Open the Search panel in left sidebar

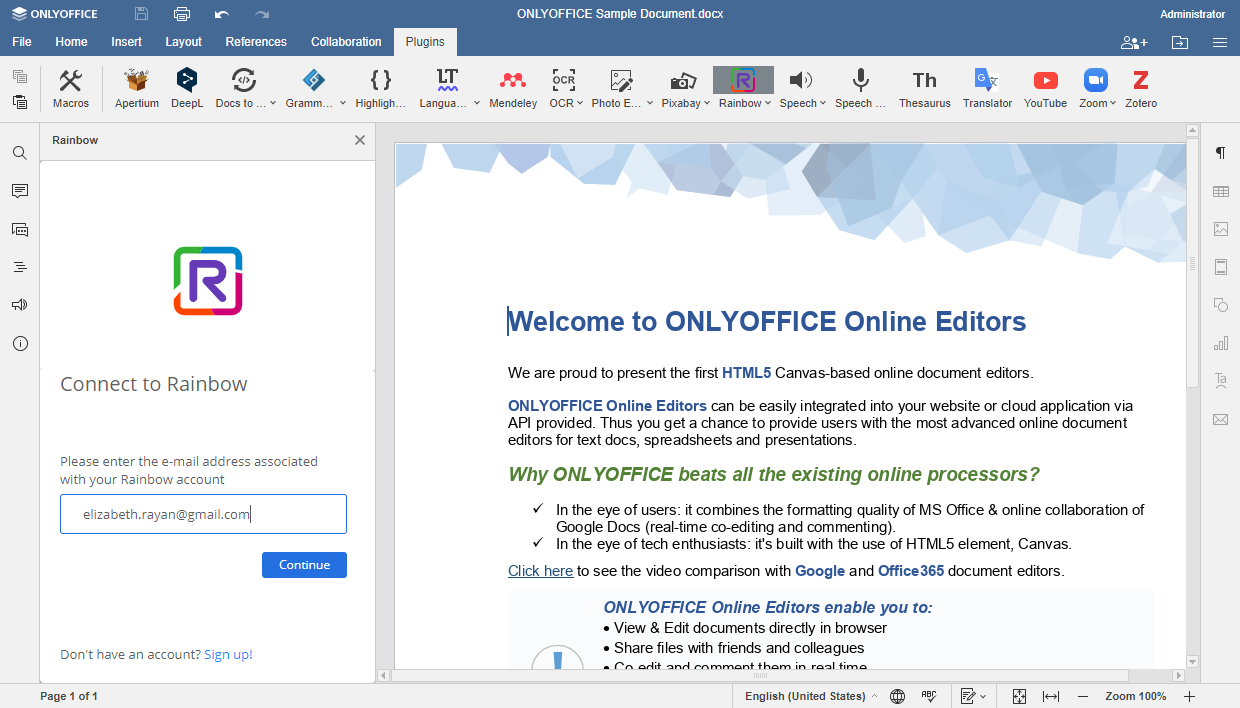(x=20, y=153)
